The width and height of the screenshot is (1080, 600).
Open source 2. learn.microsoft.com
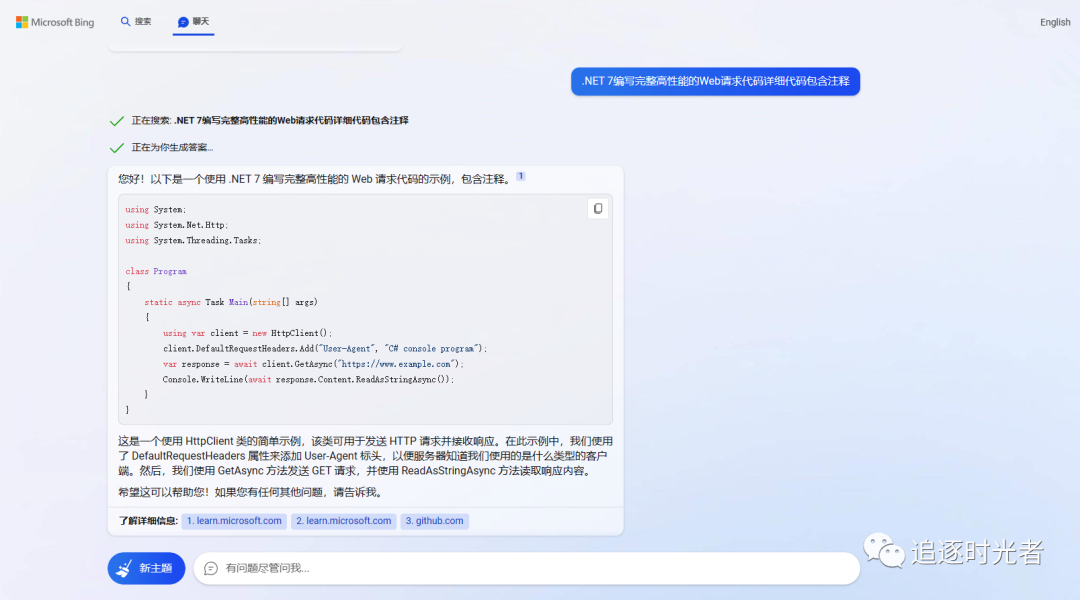344,521
